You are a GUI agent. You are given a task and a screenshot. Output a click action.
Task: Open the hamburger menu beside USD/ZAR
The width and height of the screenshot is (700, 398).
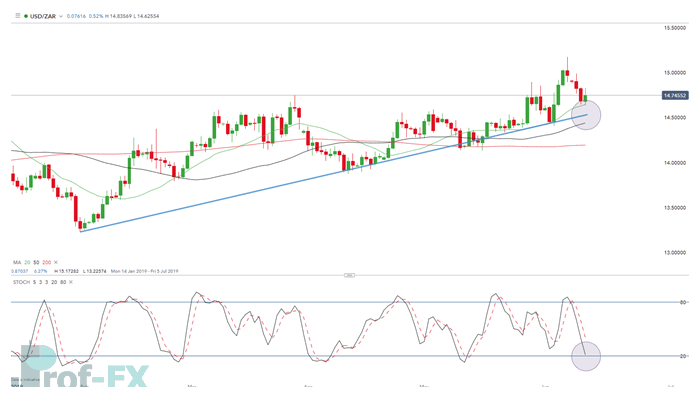(x=18, y=16)
